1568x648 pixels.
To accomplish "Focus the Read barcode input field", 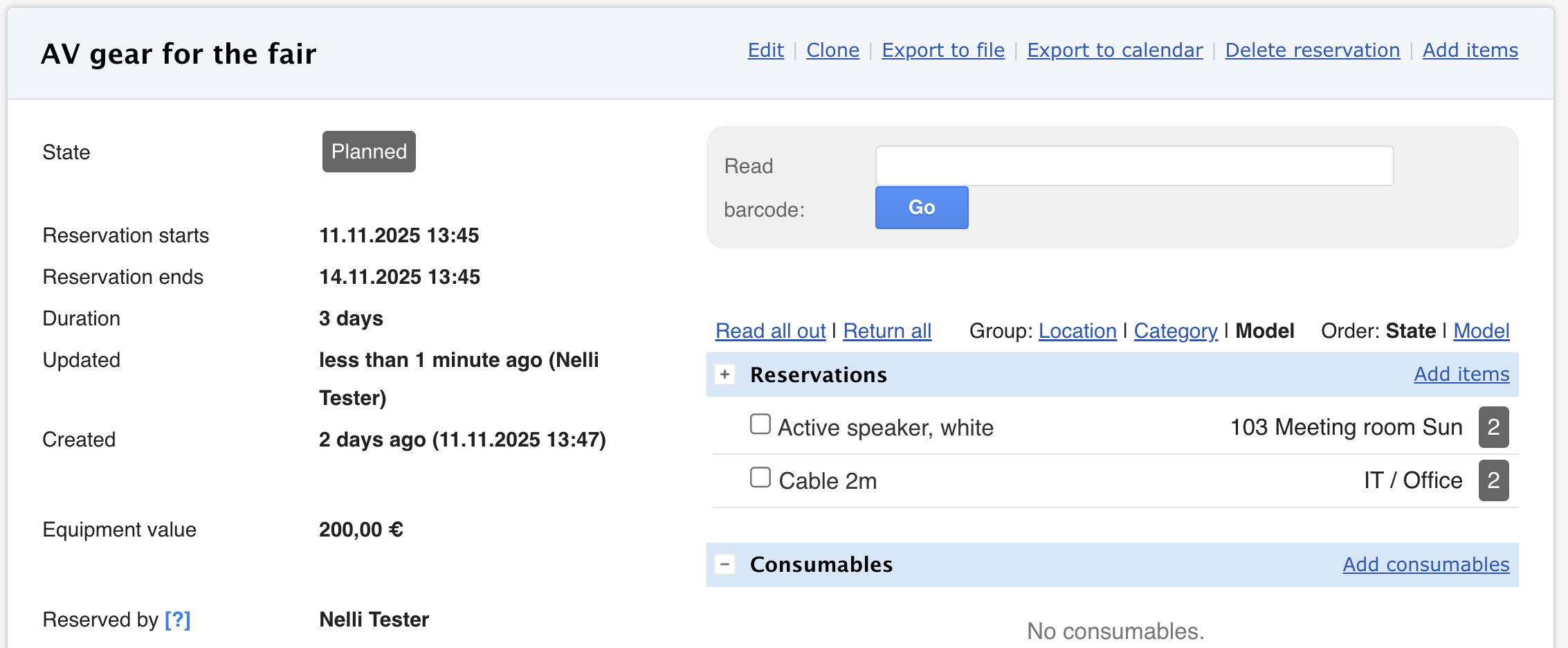I will 1134,165.
